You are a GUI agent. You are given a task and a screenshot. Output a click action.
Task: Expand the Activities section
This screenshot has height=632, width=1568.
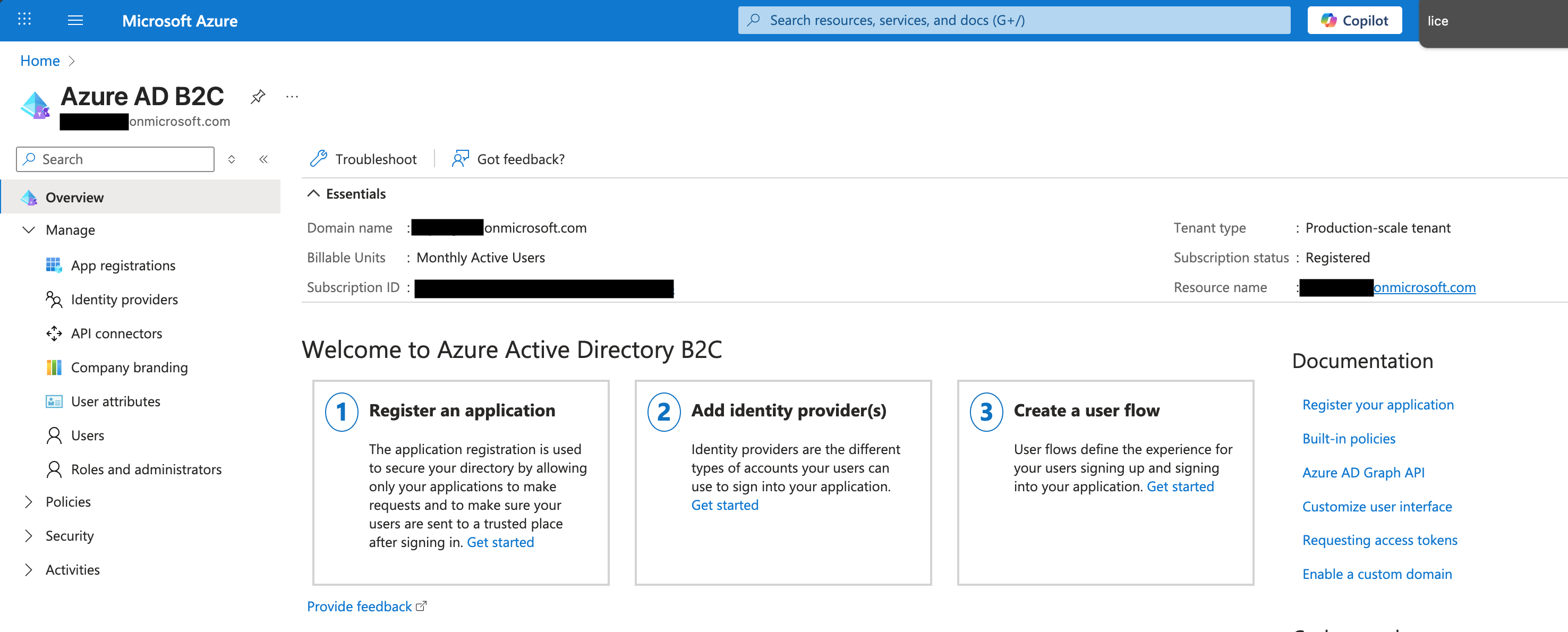[x=29, y=570]
